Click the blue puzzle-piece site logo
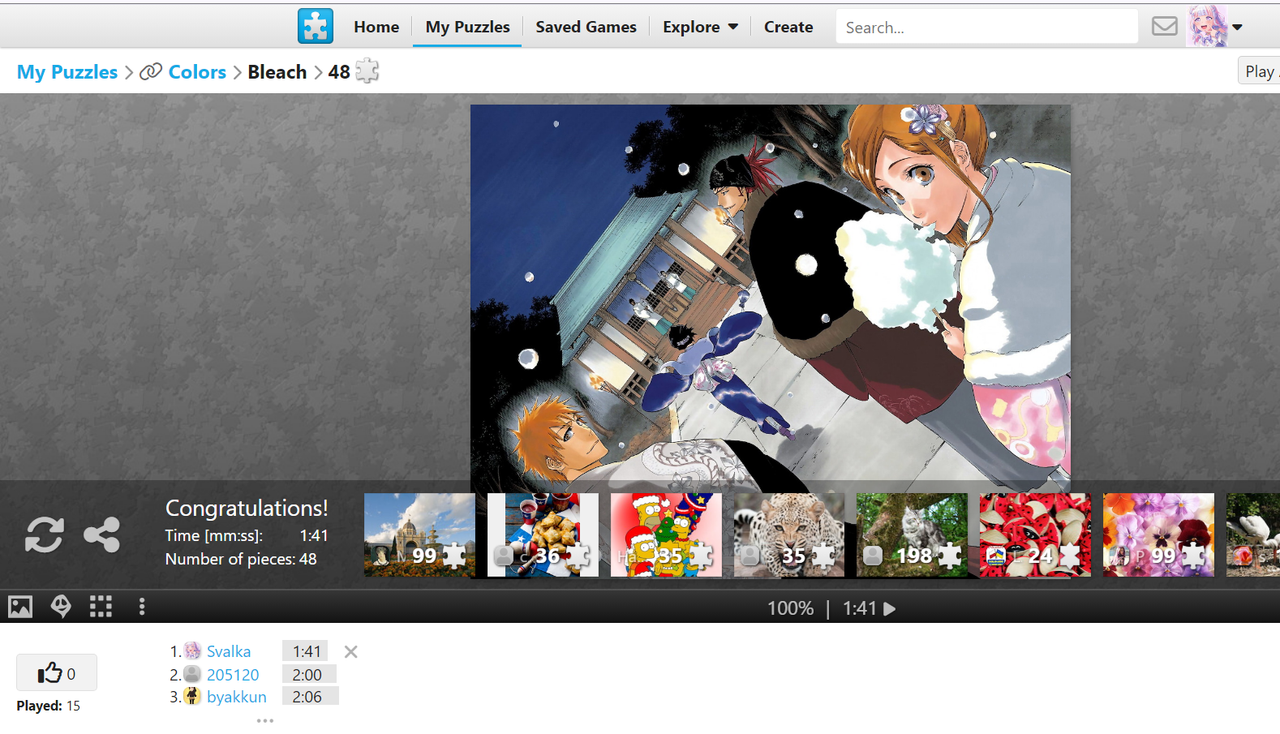Viewport: 1280px width, 734px height. coord(315,26)
